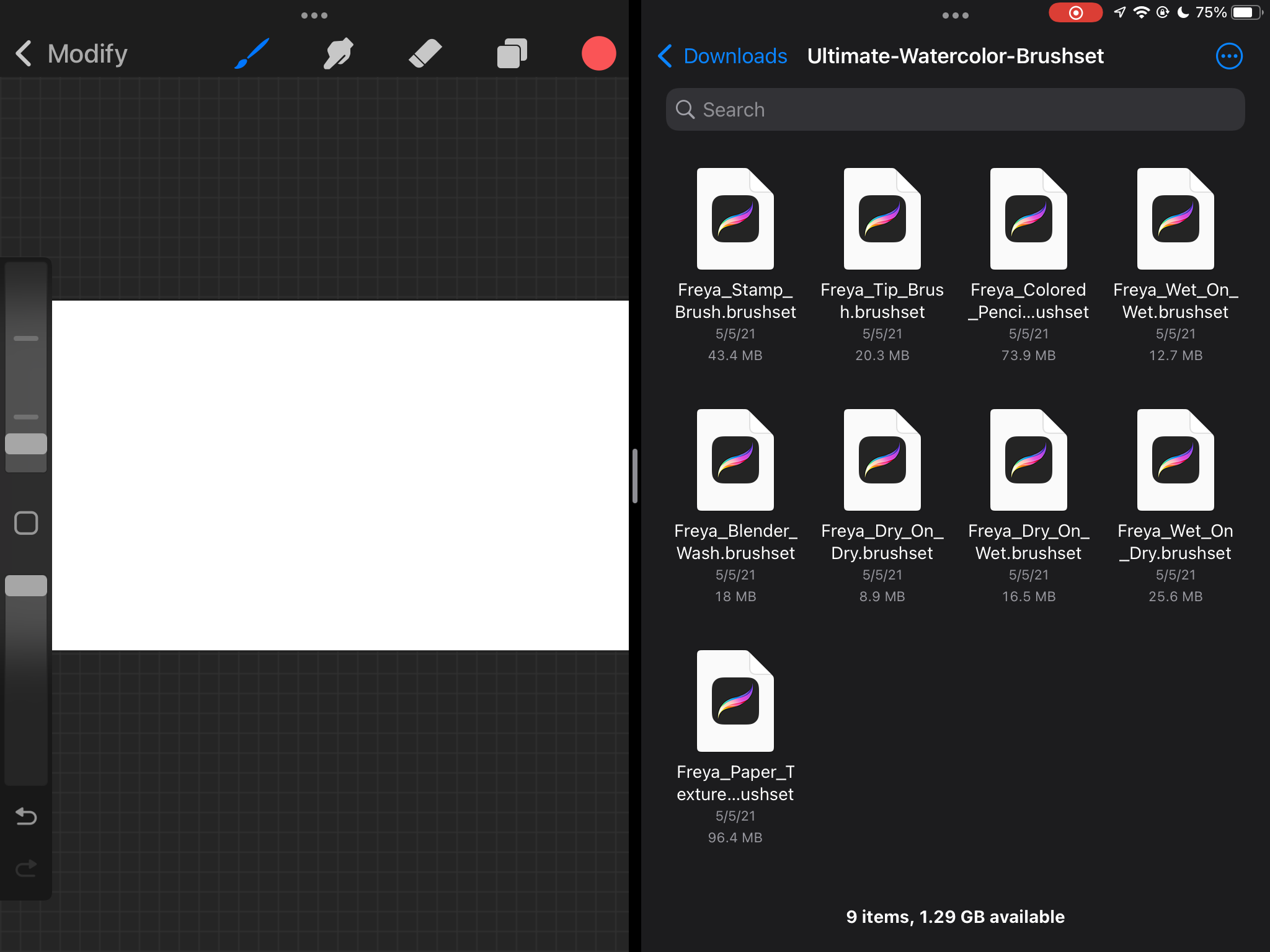1270x952 pixels.
Task: Select the Eraser tool
Action: 425,53
